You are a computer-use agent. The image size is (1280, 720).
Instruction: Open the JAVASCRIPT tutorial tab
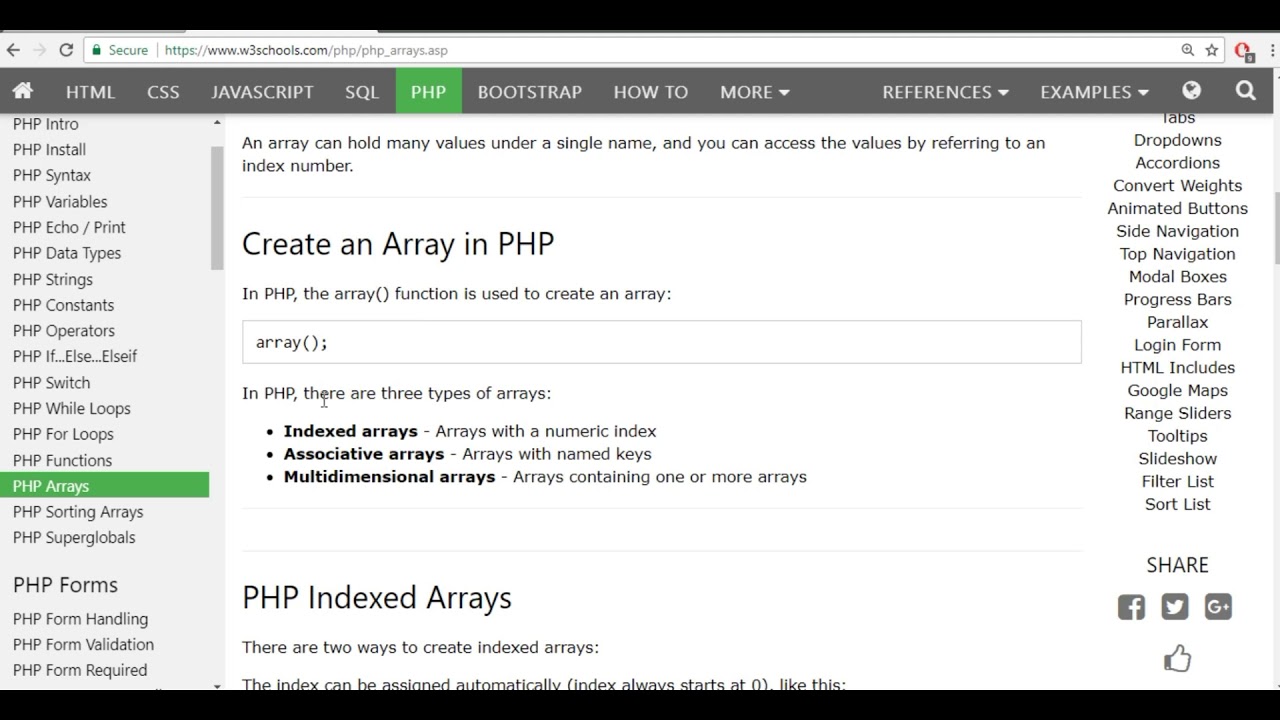click(x=262, y=91)
